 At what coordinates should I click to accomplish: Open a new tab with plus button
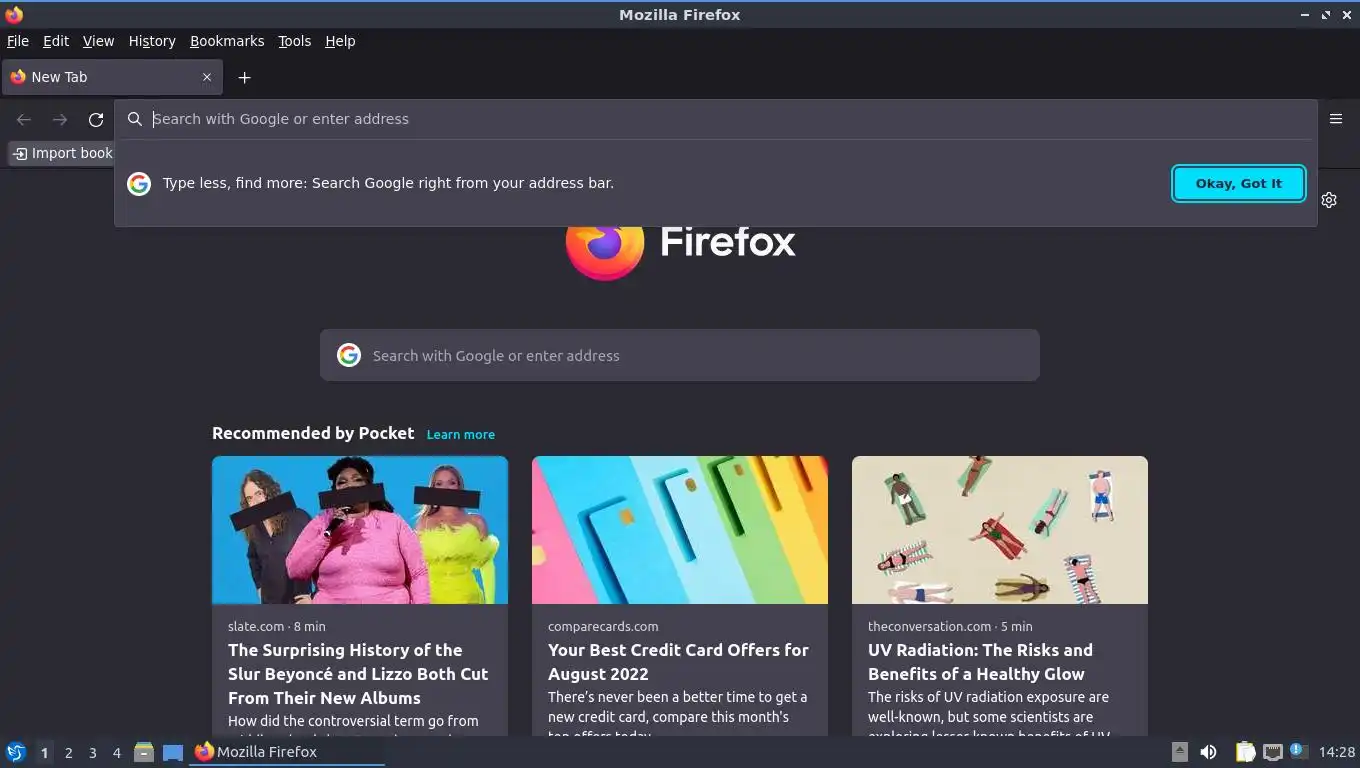pos(244,78)
